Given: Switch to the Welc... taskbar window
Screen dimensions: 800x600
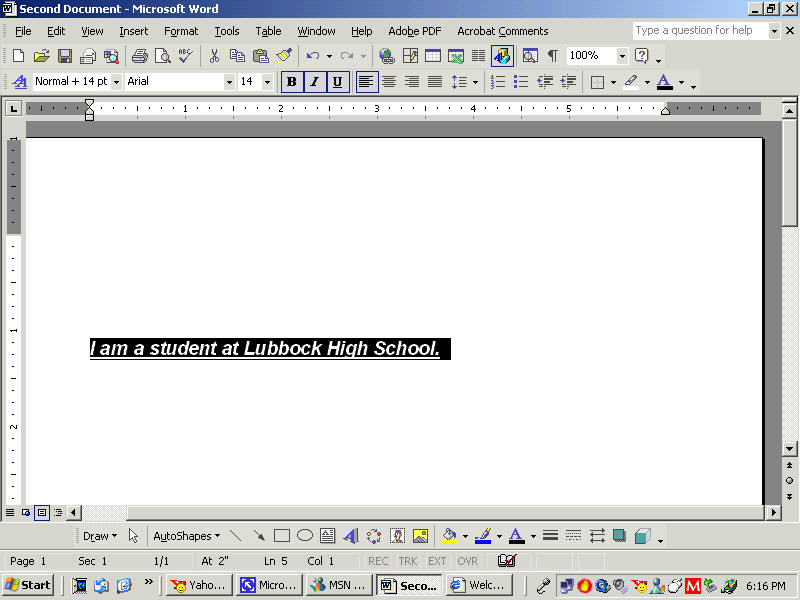Looking at the screenshot, I should tap(479, 585).
